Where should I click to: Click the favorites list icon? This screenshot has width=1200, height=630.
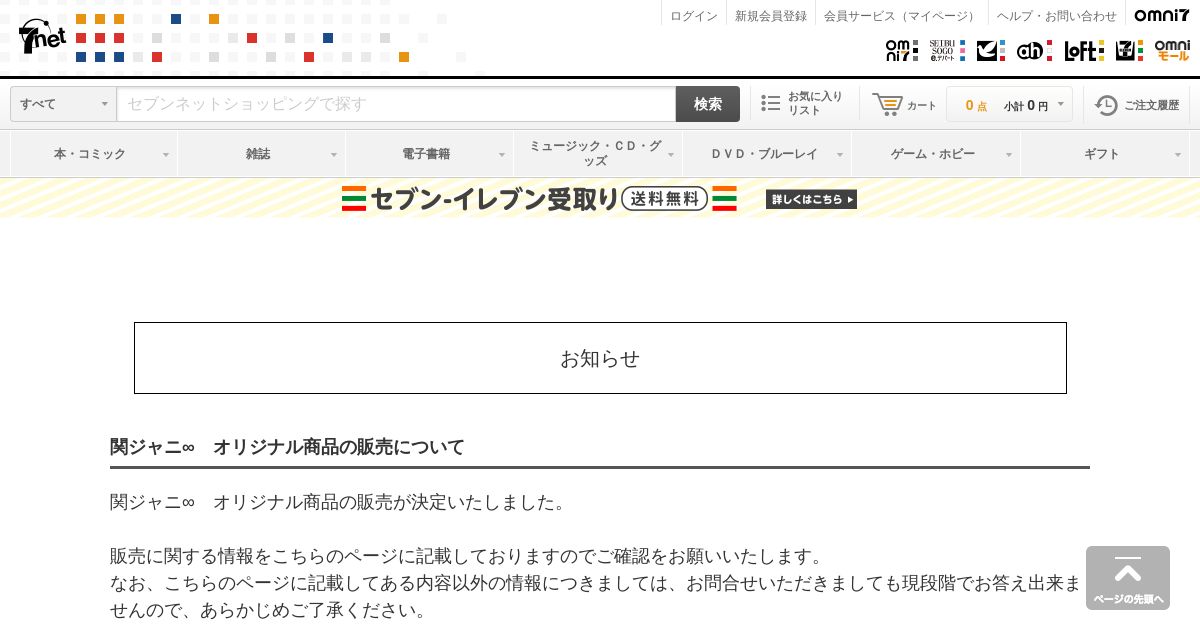770,103
